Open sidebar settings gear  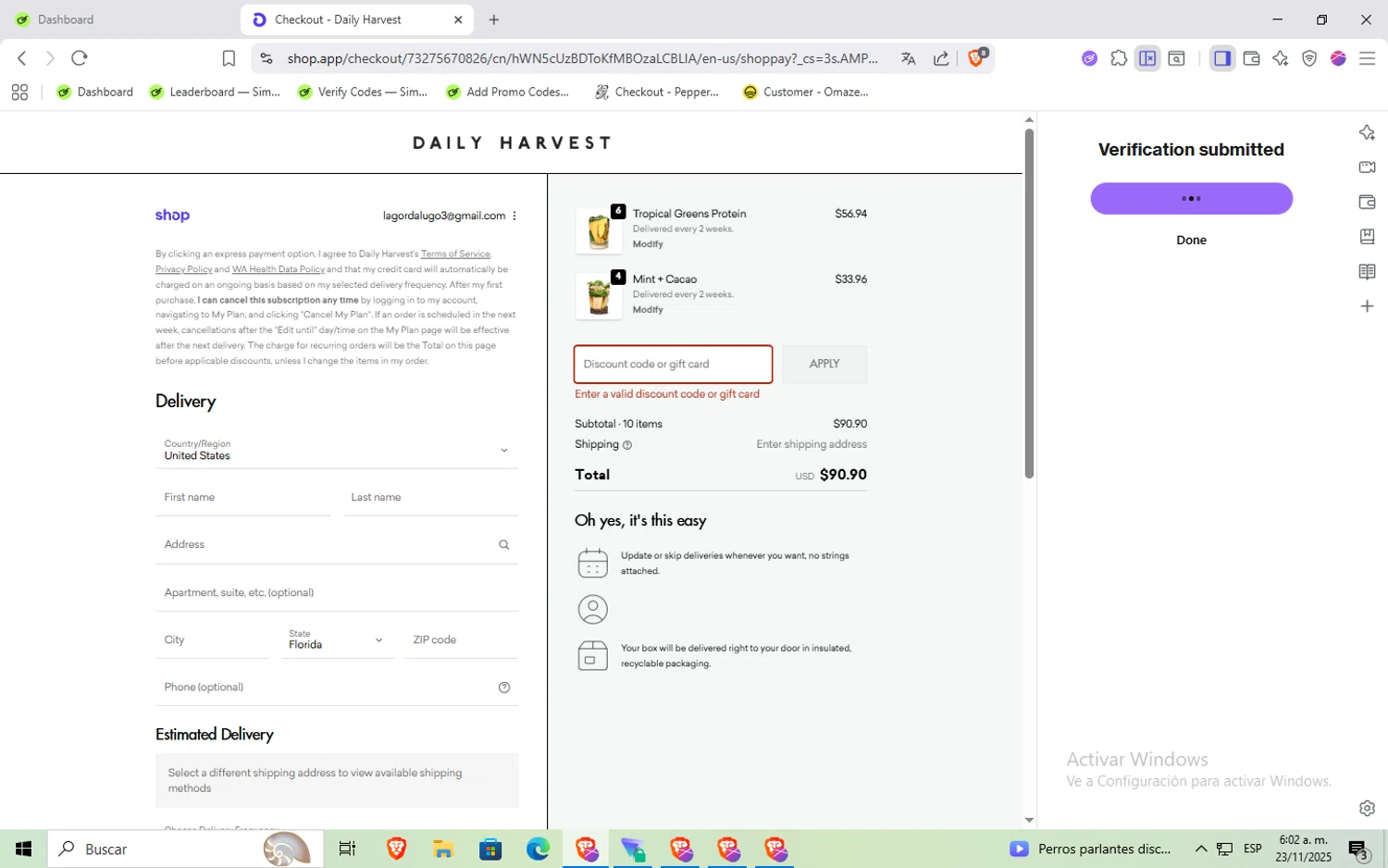tap(1367, 808)
